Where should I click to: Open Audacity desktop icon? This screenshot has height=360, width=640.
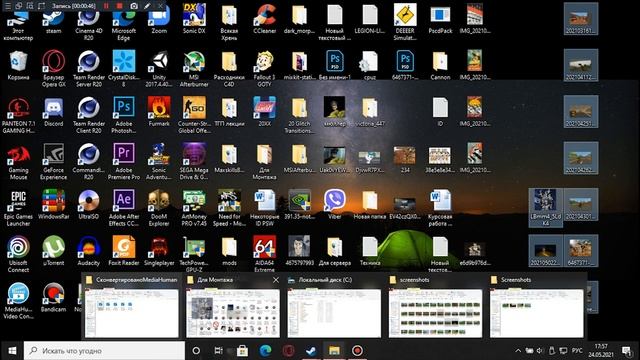click(x=89, y=251)
